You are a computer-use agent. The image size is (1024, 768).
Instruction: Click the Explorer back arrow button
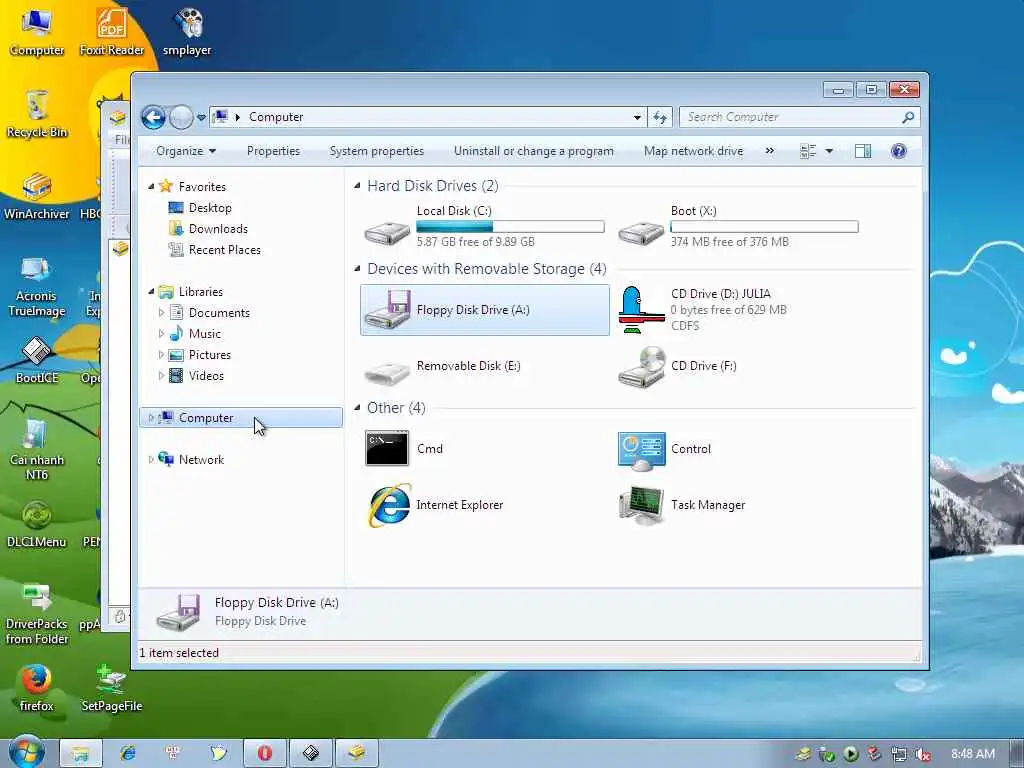click(x=153, y=118)
